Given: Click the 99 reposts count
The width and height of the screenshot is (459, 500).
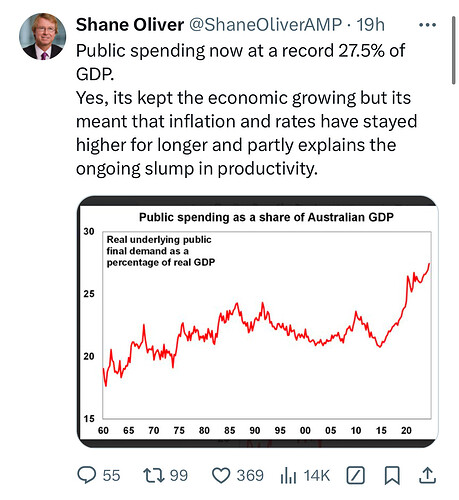Looking at the screenshot, I should (x=179, y=476).
